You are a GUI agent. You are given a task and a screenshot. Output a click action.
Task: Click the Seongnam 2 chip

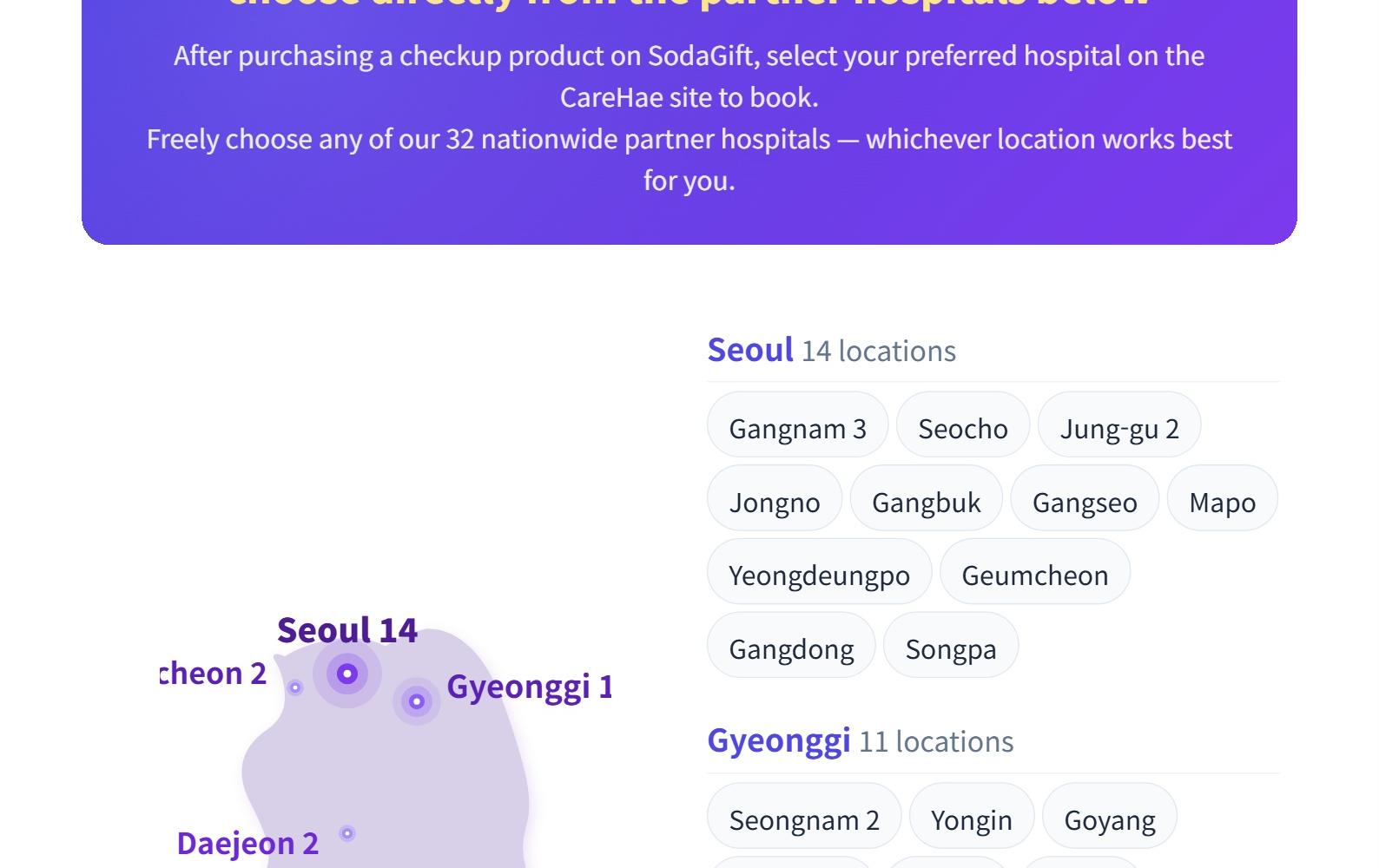point(804,816)
